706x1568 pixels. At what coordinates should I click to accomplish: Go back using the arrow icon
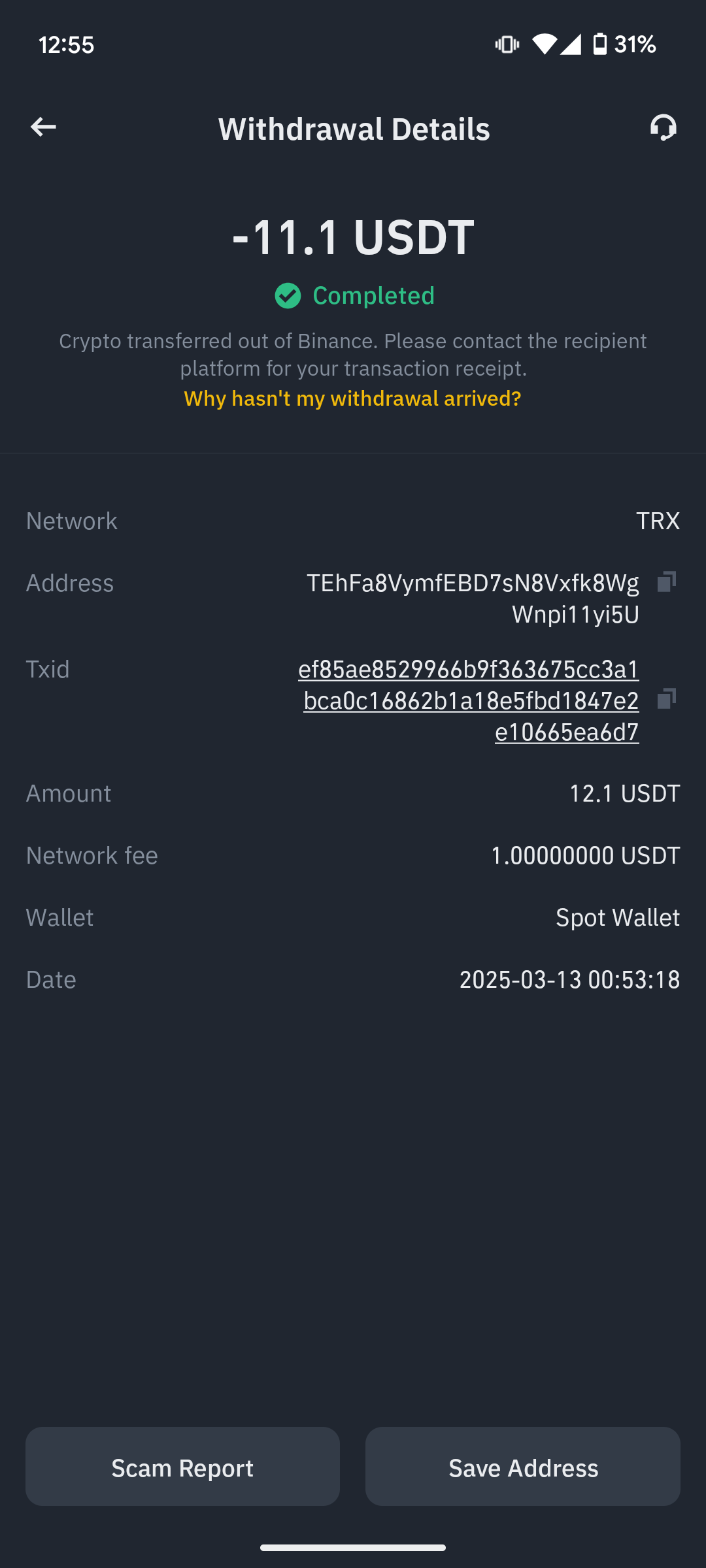tap(43, 127)
